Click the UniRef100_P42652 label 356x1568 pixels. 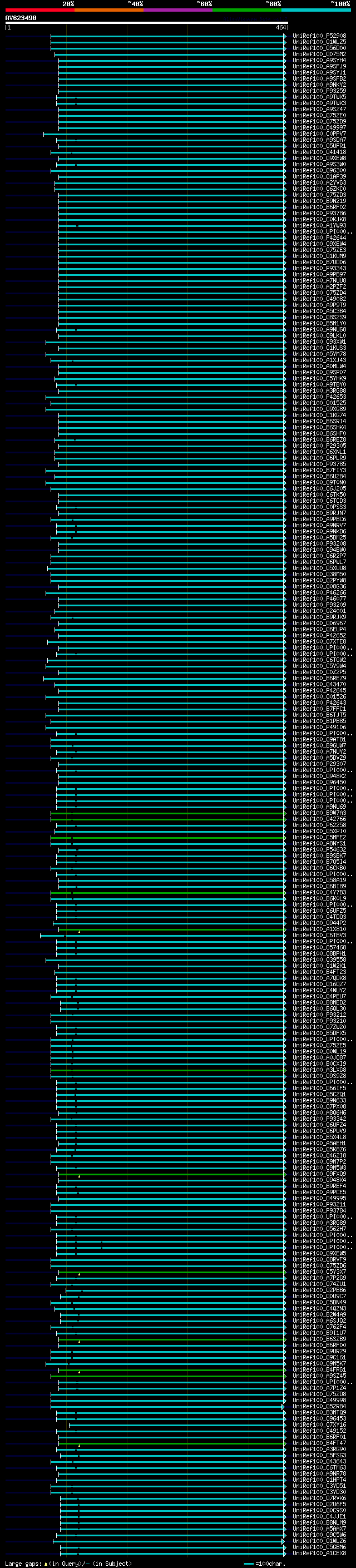[319, 635]
